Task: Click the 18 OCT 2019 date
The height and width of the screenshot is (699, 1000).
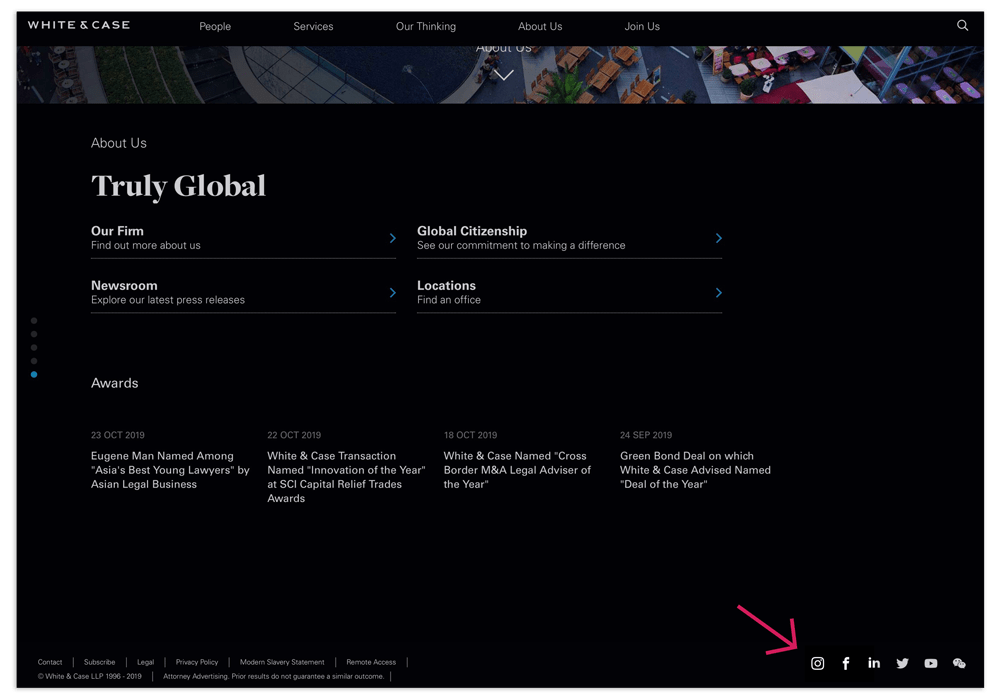Action: click(470, 435)
